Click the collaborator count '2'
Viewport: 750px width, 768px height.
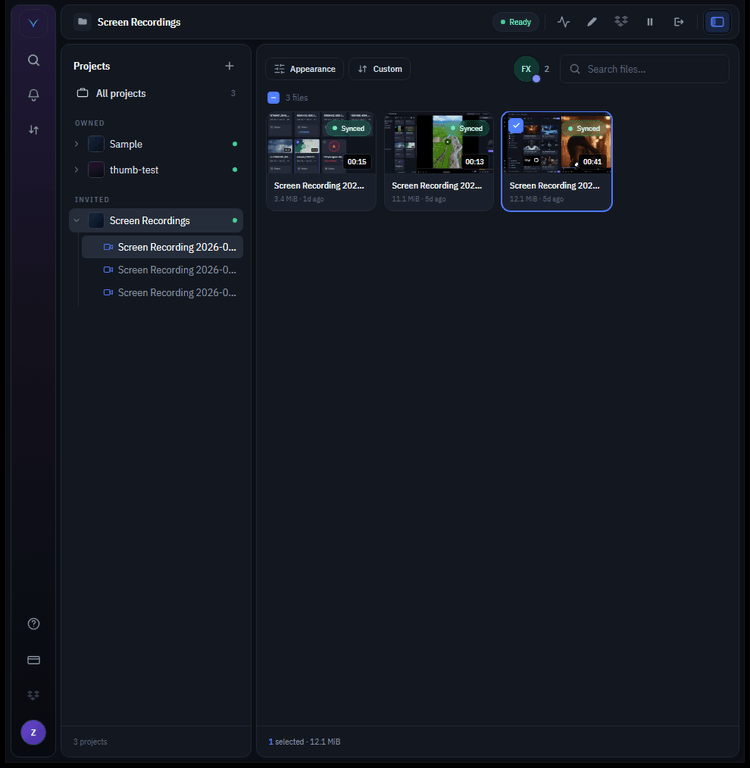(547, 69)
